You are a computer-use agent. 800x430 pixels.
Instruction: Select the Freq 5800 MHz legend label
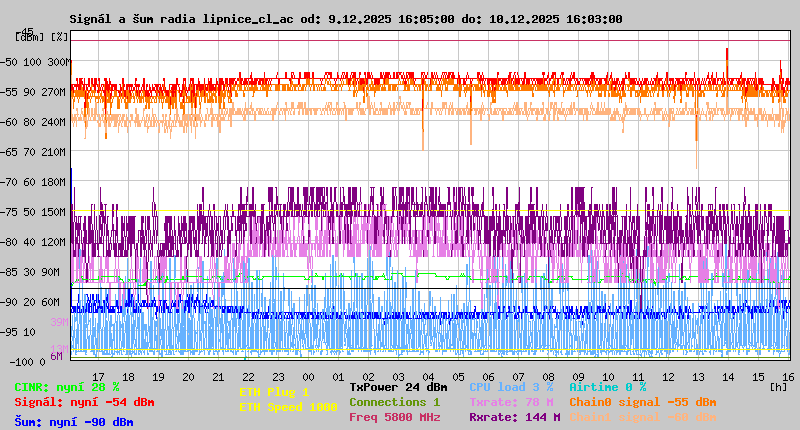394,417
